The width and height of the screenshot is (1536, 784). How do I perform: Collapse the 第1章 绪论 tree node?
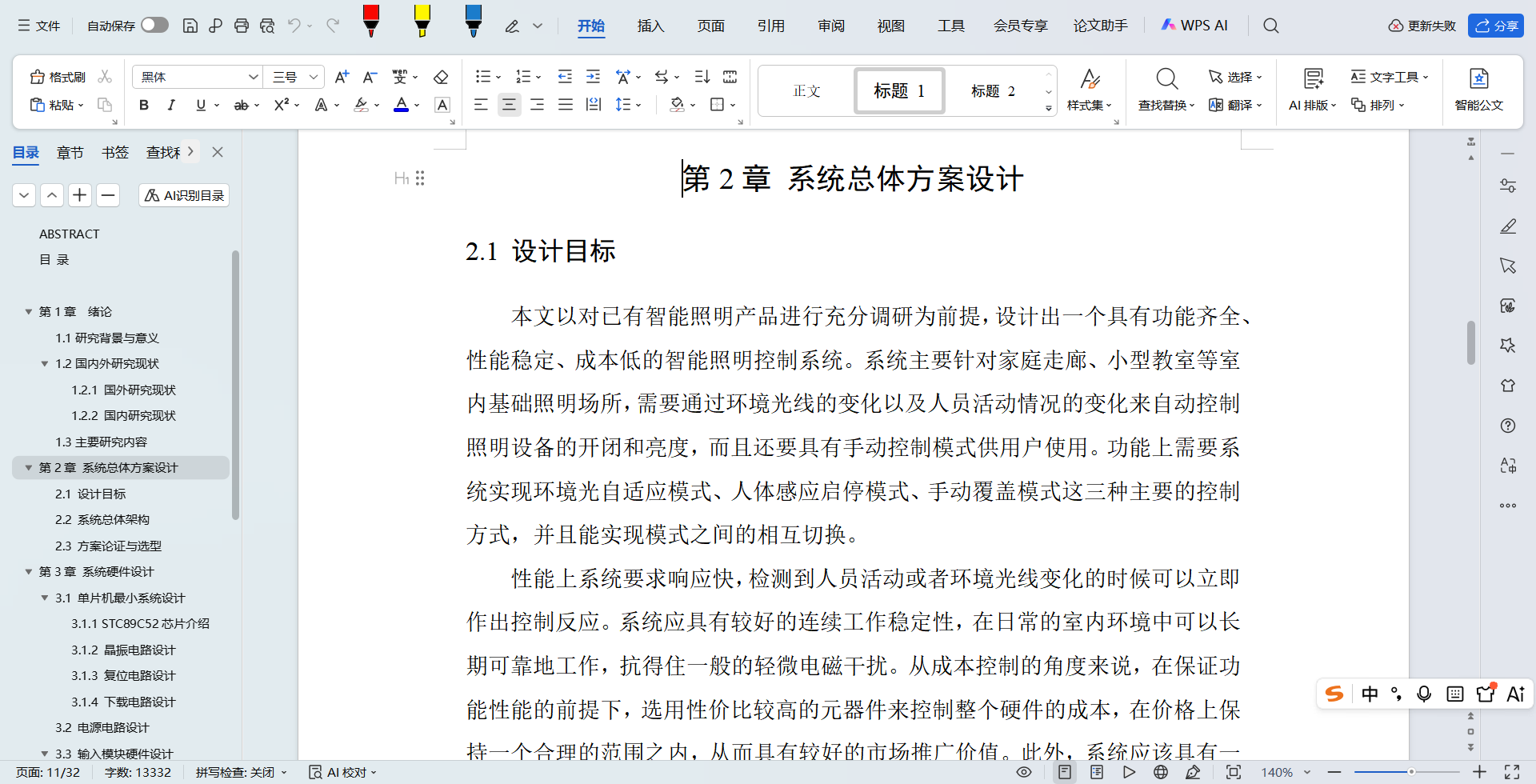click(x=29, y=312)
